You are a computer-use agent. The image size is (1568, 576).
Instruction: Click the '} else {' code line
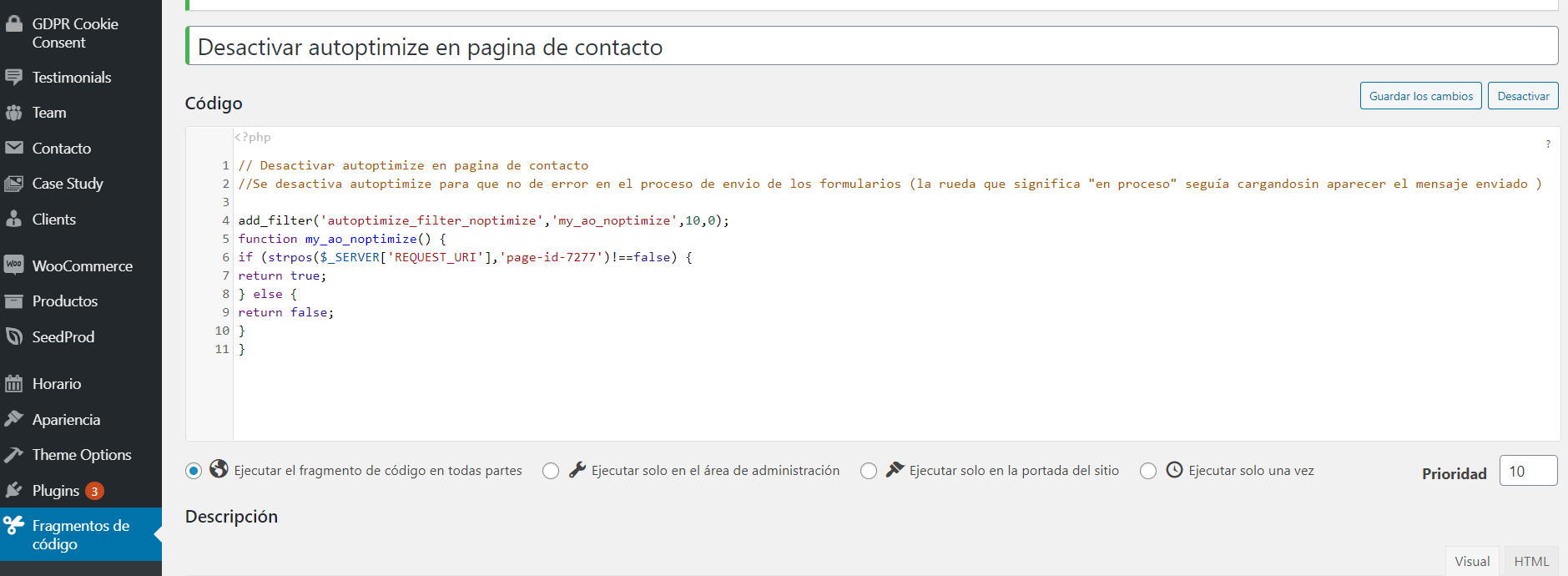(268, 294)
